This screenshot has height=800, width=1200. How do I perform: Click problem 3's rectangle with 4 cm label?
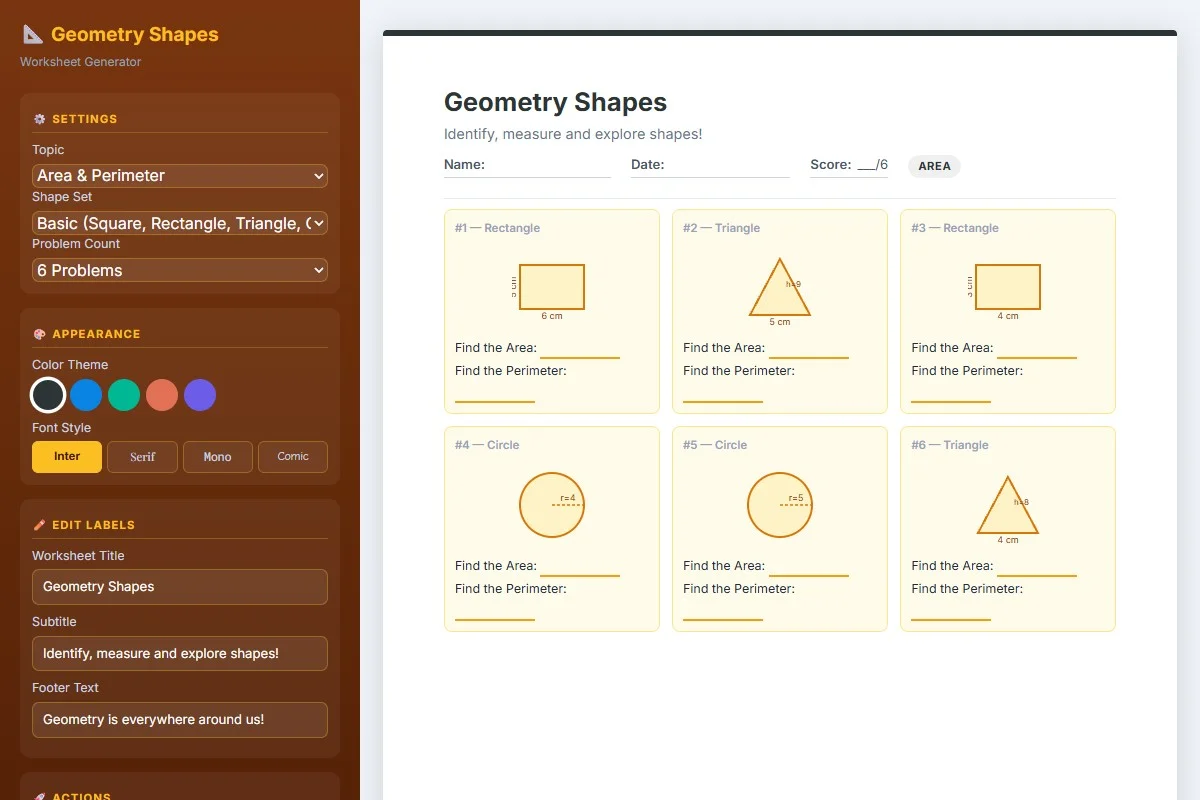(x=1008, y=287)
